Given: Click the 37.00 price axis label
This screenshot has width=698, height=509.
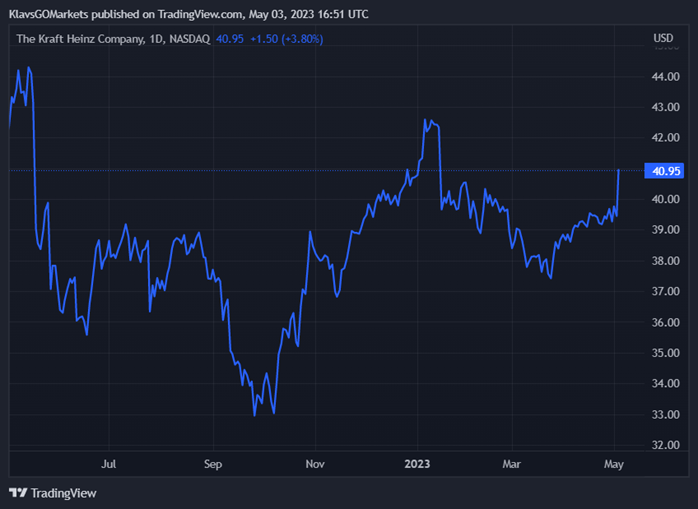Looking at the screenshot, I should [x=666, y=291].
